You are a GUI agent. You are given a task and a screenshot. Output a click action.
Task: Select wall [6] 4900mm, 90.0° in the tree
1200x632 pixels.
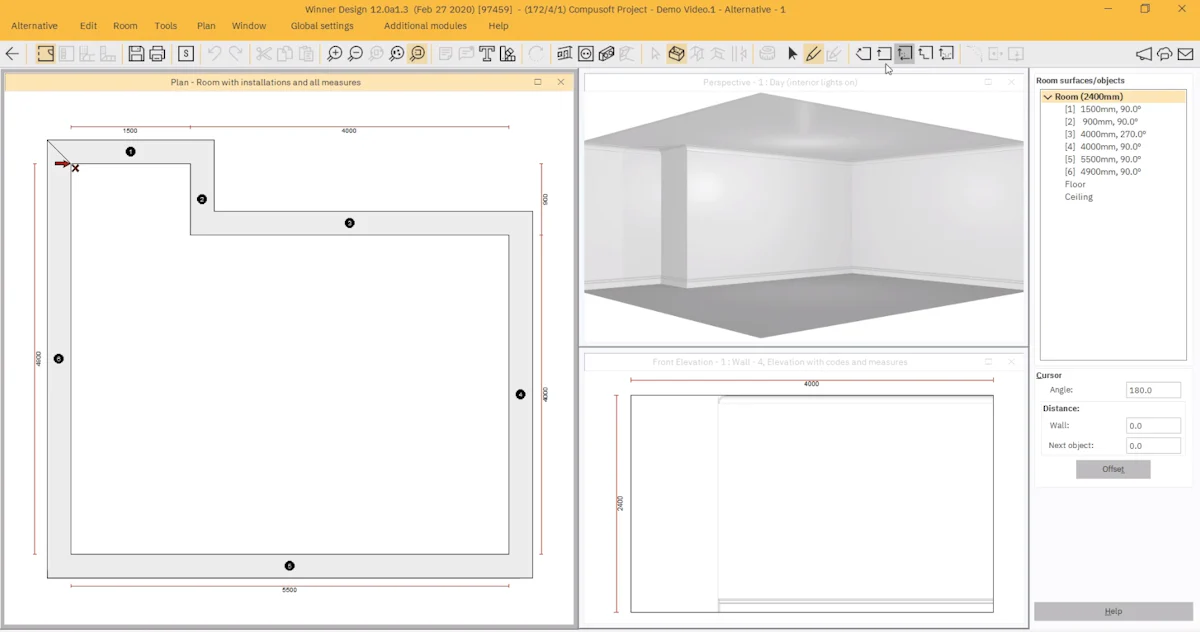tap(1103, 172)
